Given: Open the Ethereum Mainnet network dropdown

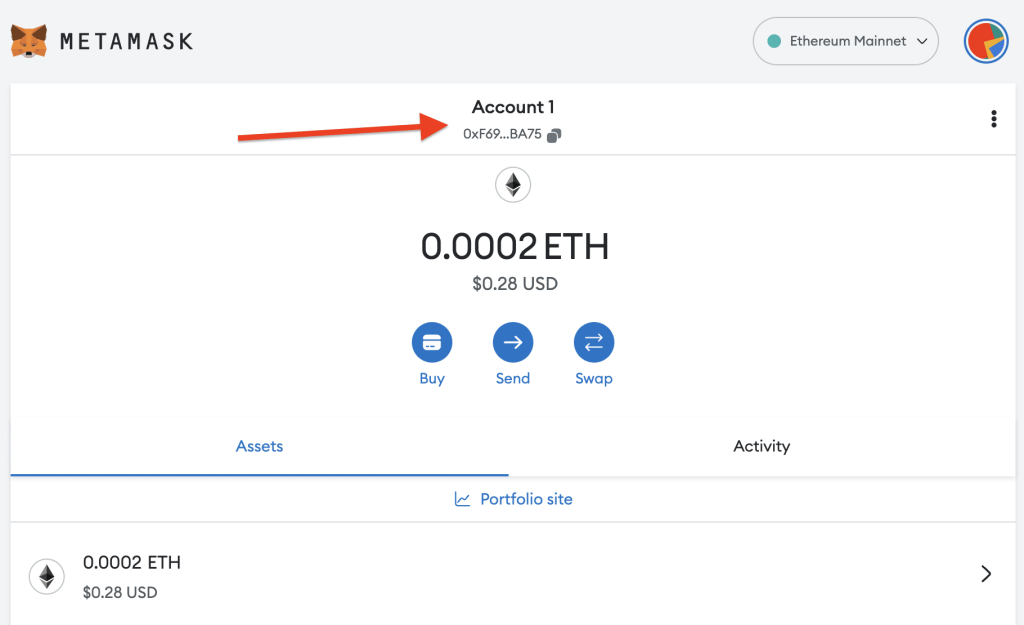Looking at the screenshot, I should (x=845, y=41).
